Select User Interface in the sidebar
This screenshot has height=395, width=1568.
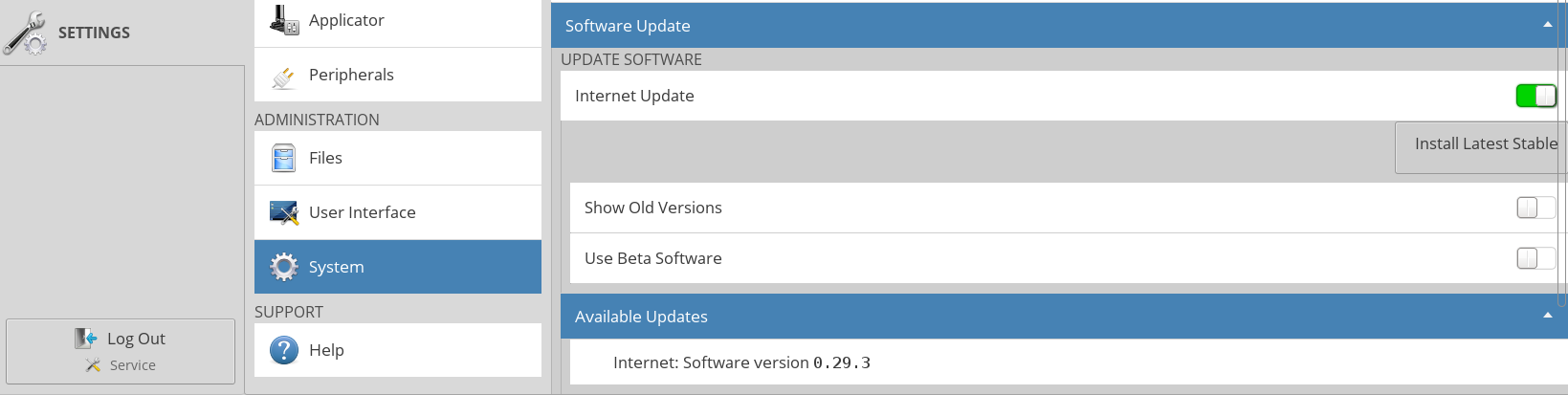[x=398, y=212]
